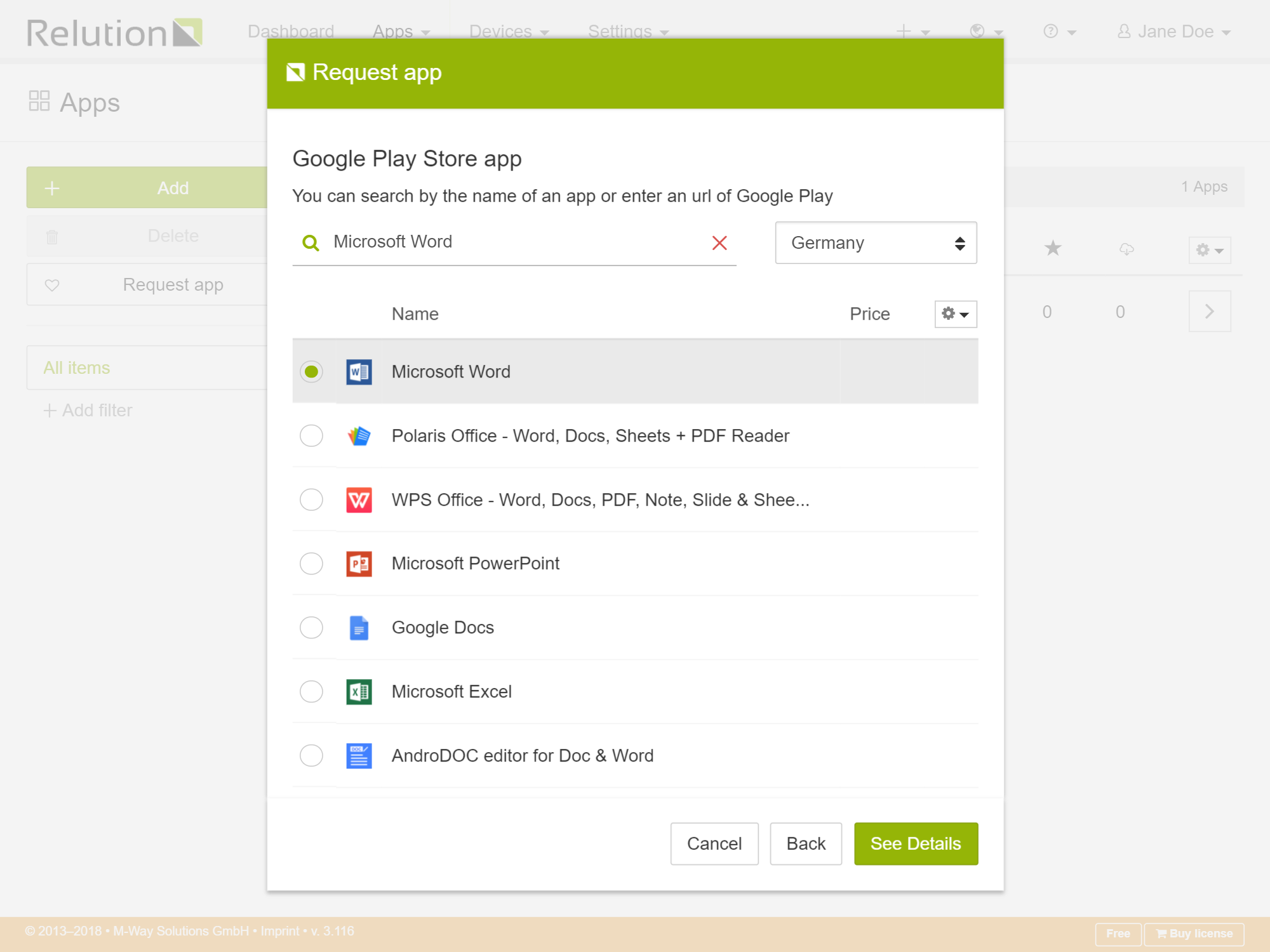
Task: Click the Microsoft Word result name
Action: coord(451,372)
